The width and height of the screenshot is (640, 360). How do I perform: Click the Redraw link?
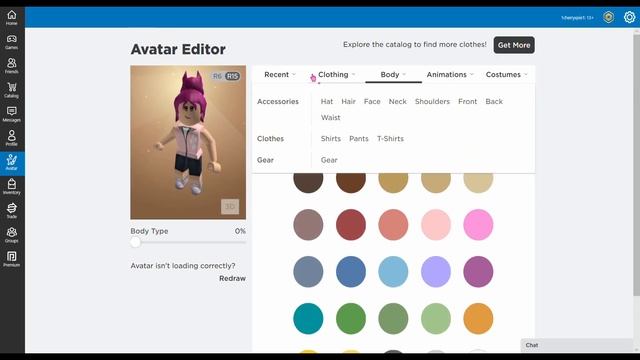[x=232, y=278]
